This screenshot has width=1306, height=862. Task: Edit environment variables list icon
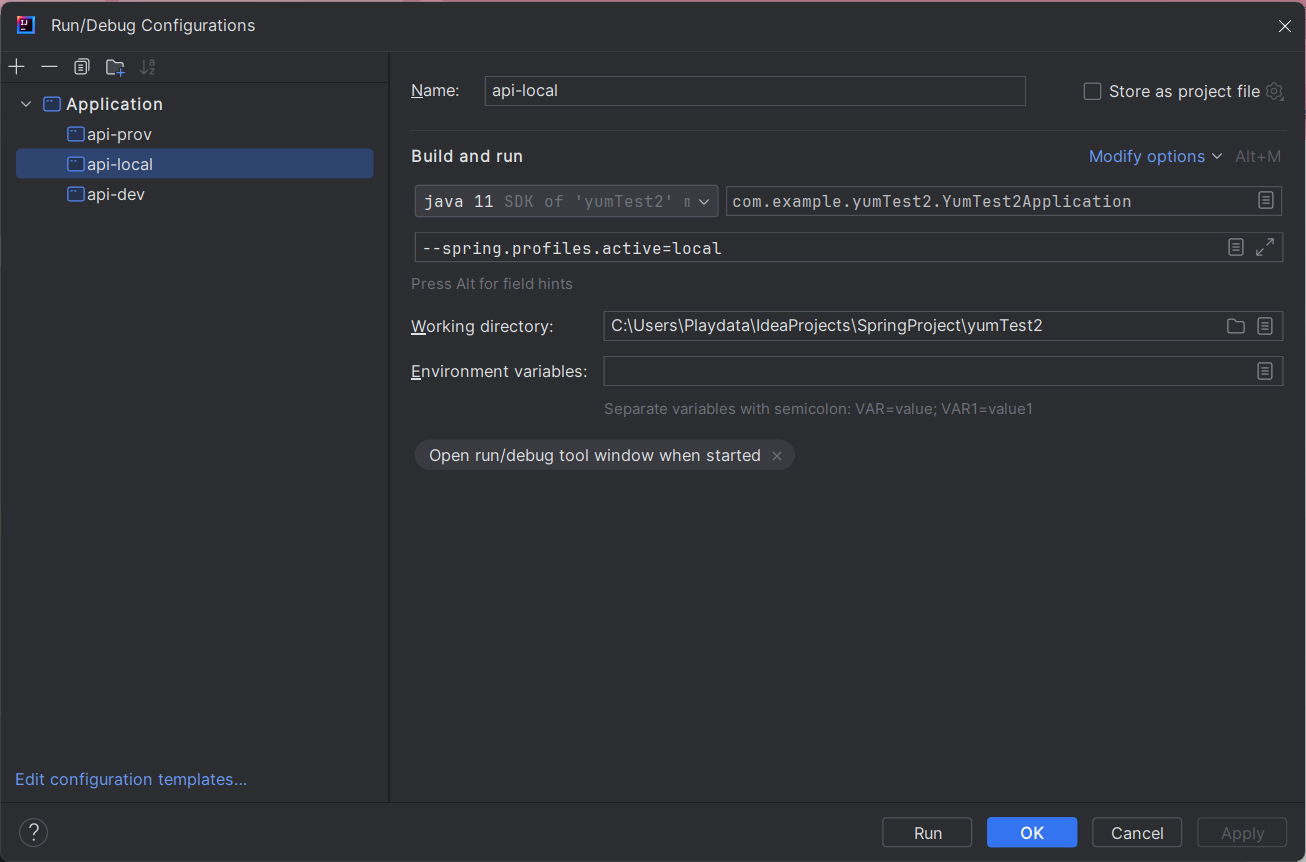(x=1265, y=371)
